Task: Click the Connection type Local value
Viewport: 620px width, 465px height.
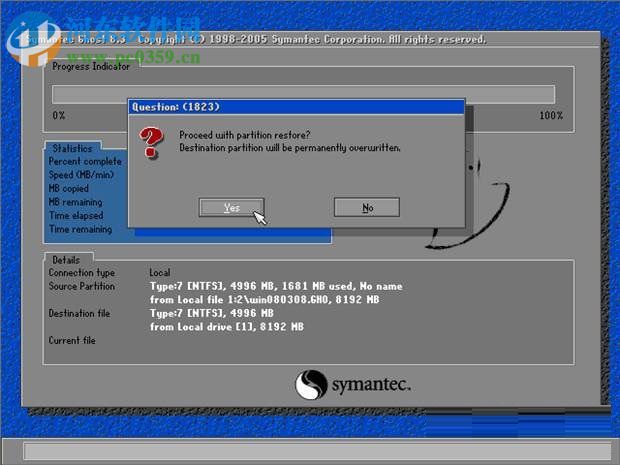Action: coord(160,272)
